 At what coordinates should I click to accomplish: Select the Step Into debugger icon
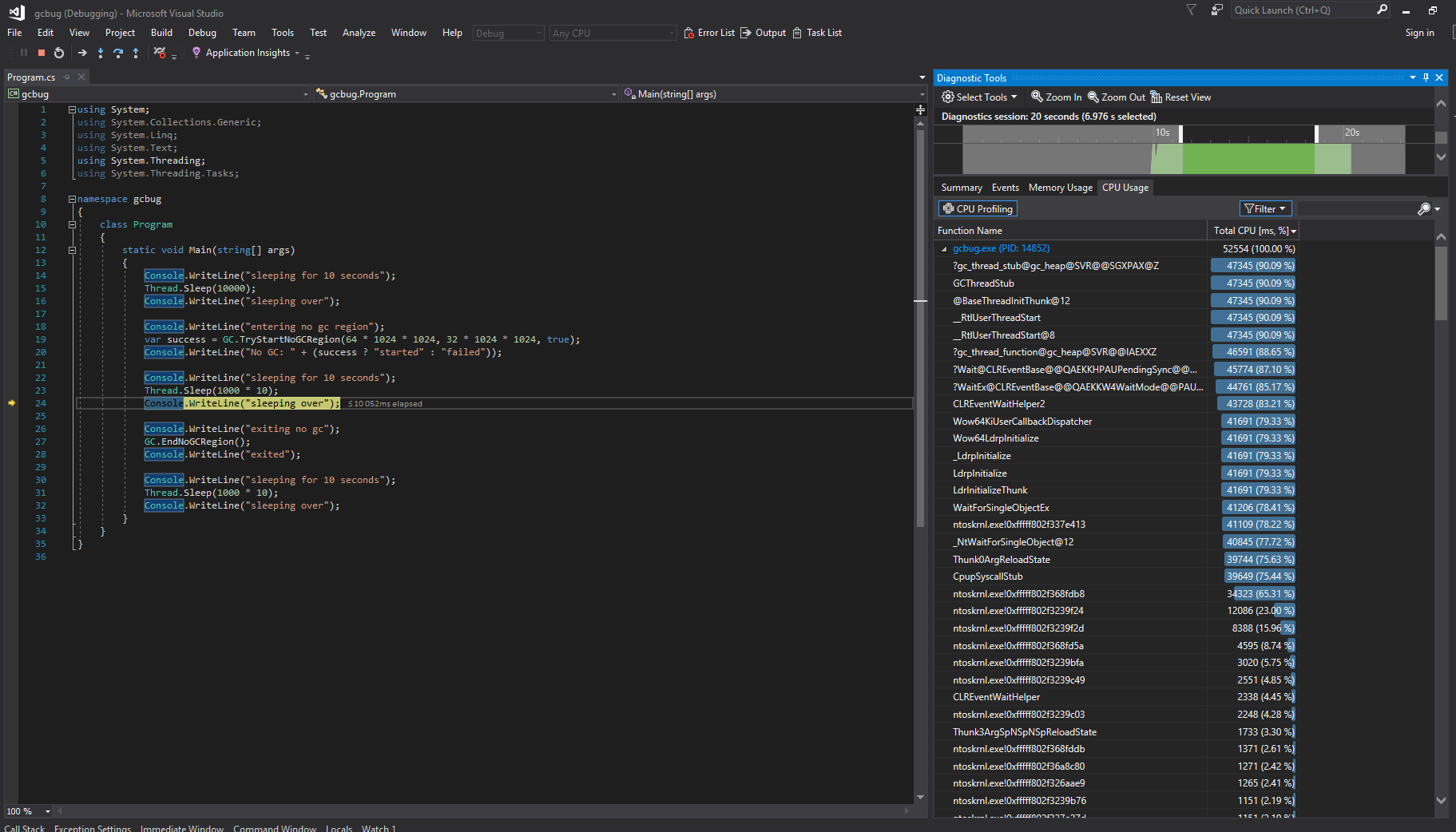[x=100, y=53]
